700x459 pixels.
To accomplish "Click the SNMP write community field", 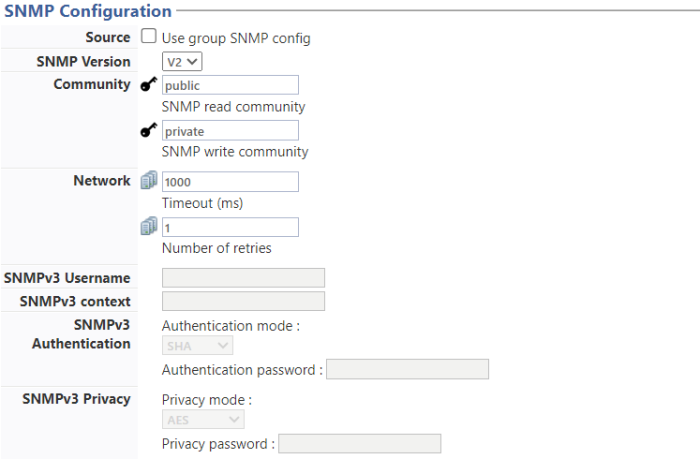I will 230,131.
